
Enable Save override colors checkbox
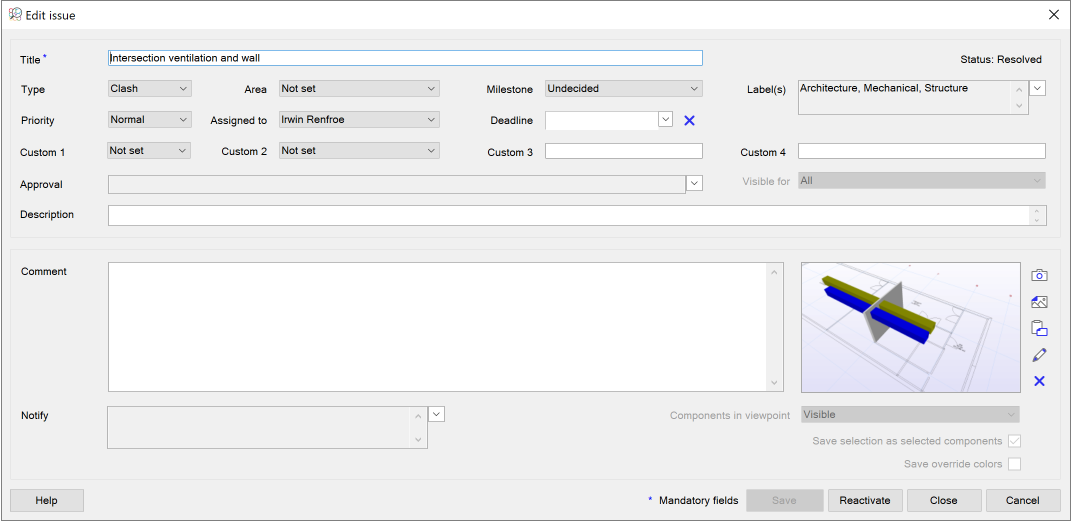[x=1014, y=464]
